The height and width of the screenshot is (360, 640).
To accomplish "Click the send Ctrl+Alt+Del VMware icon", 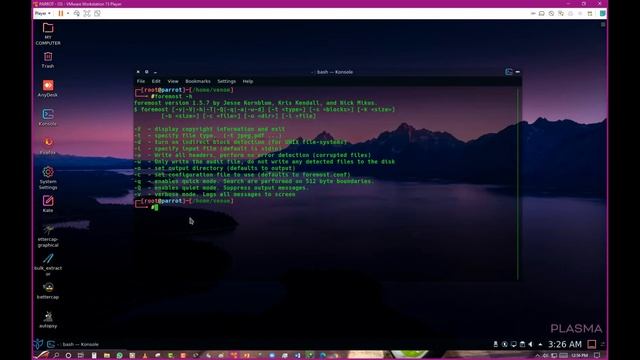I will tap(77, 13).
